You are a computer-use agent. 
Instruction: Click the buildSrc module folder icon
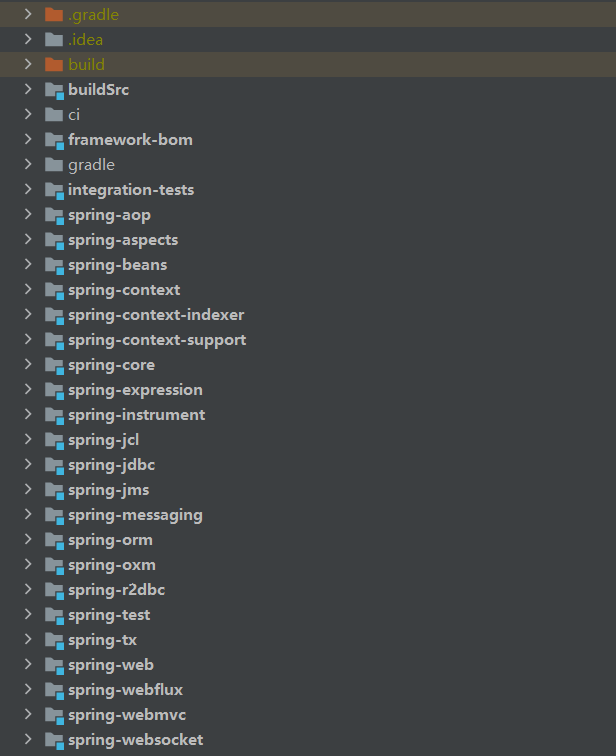54,90
